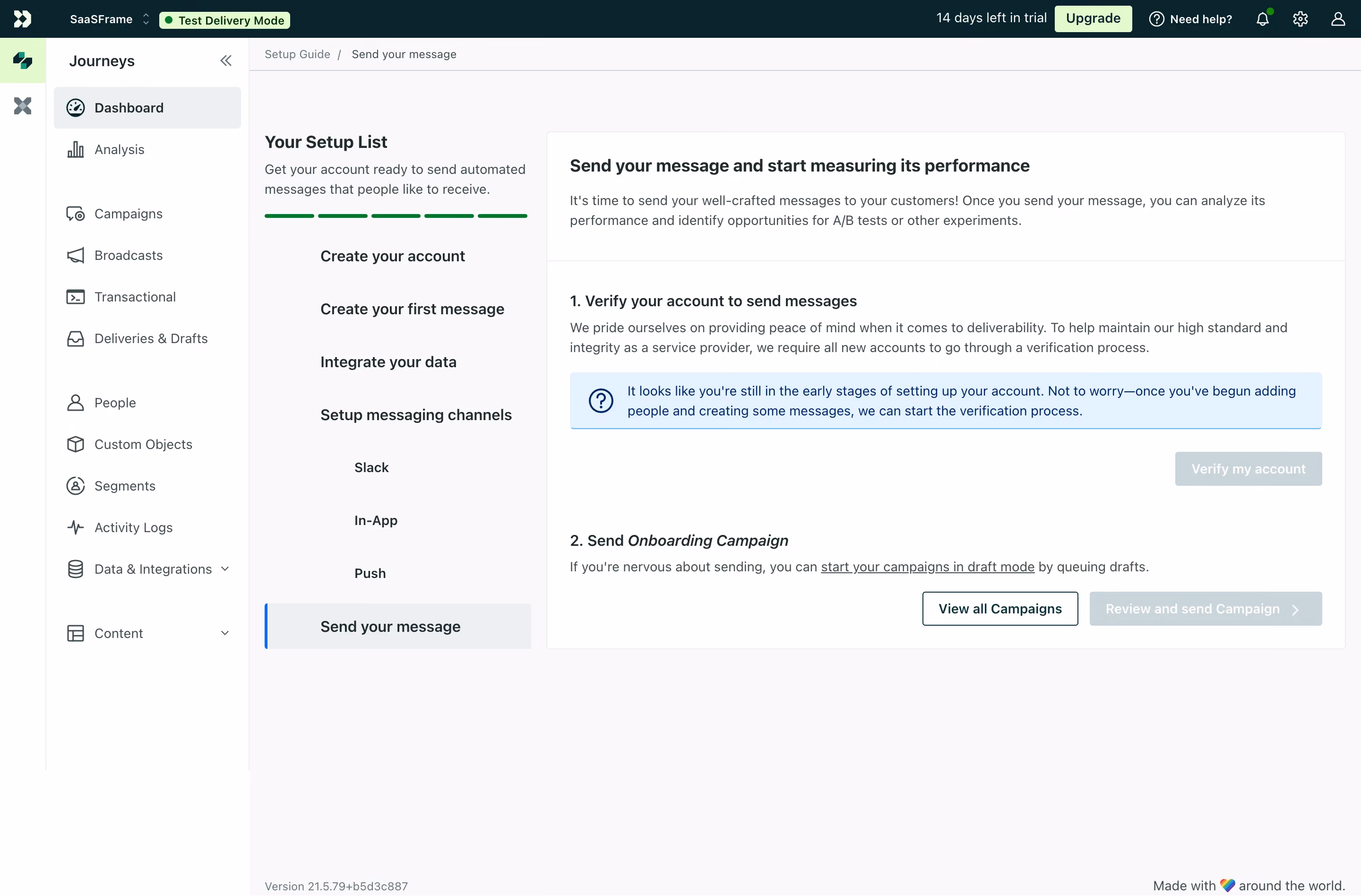The height and width of the screenshot is (896, 1361).
Task: Collapse the Journeys sidebar with double chevron
Action: point(226,60)
